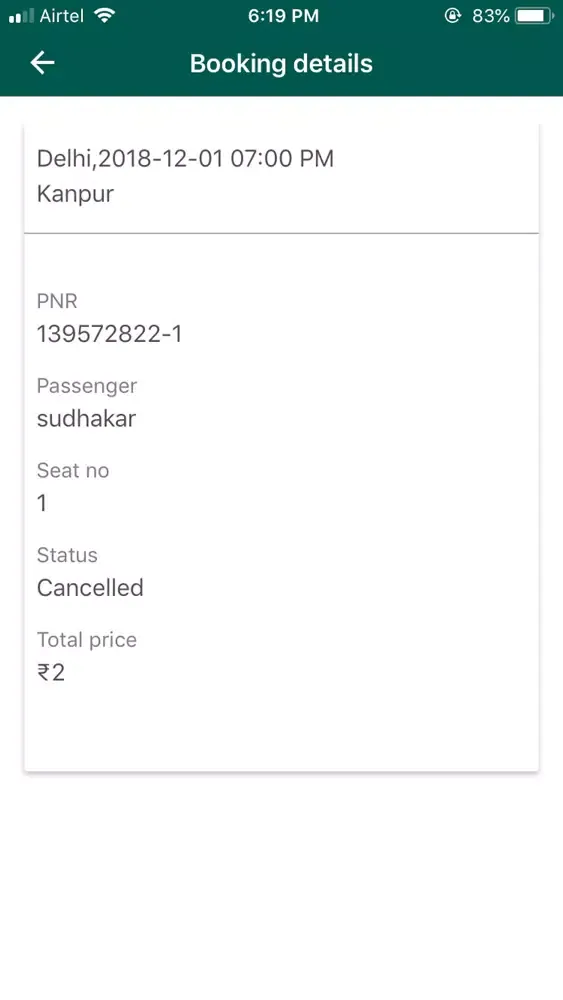Tap the Airtel carrier label

point(62,16)
